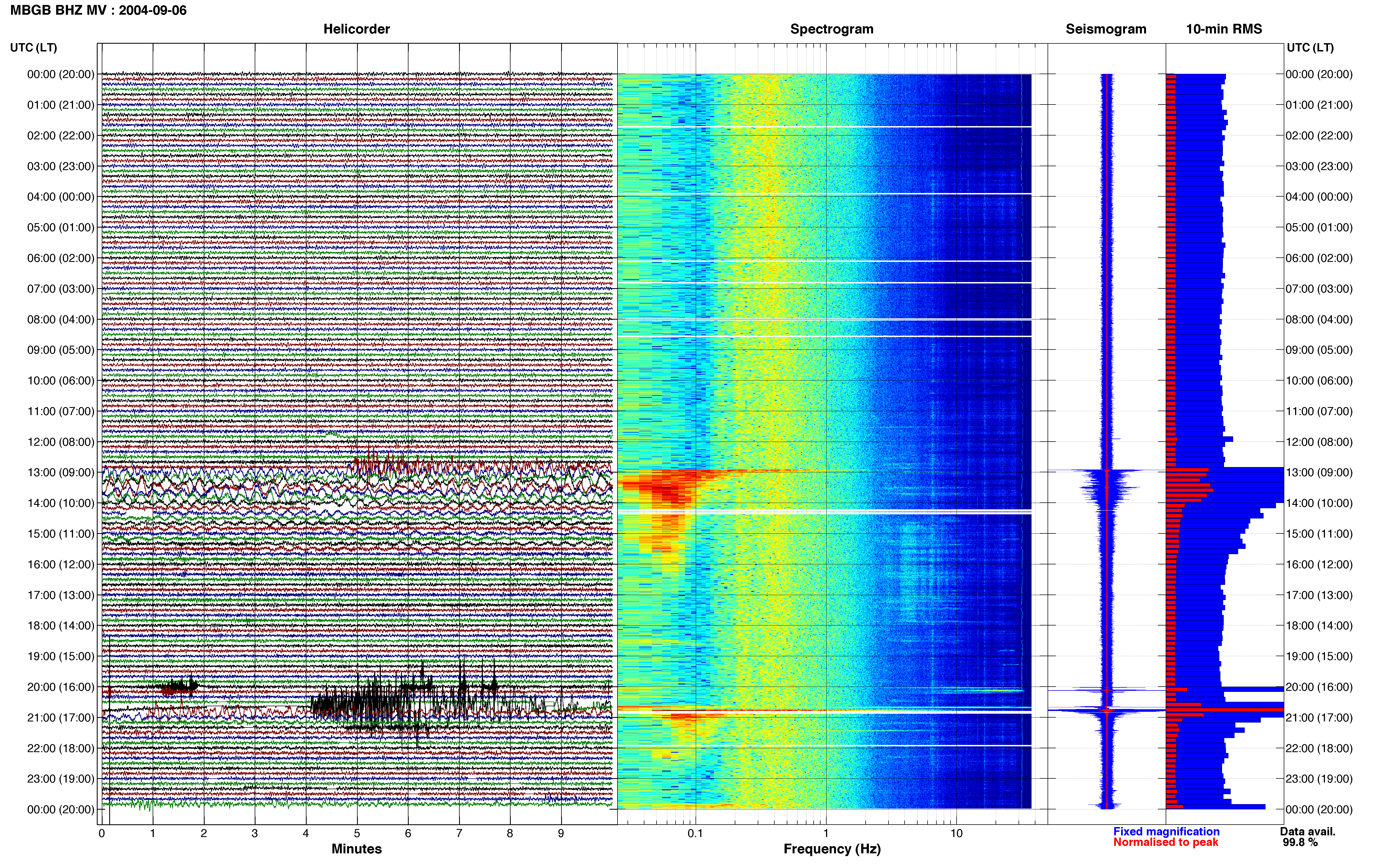Click right-side time label '16:00 (12:00)'

[x=1319, y=564]
